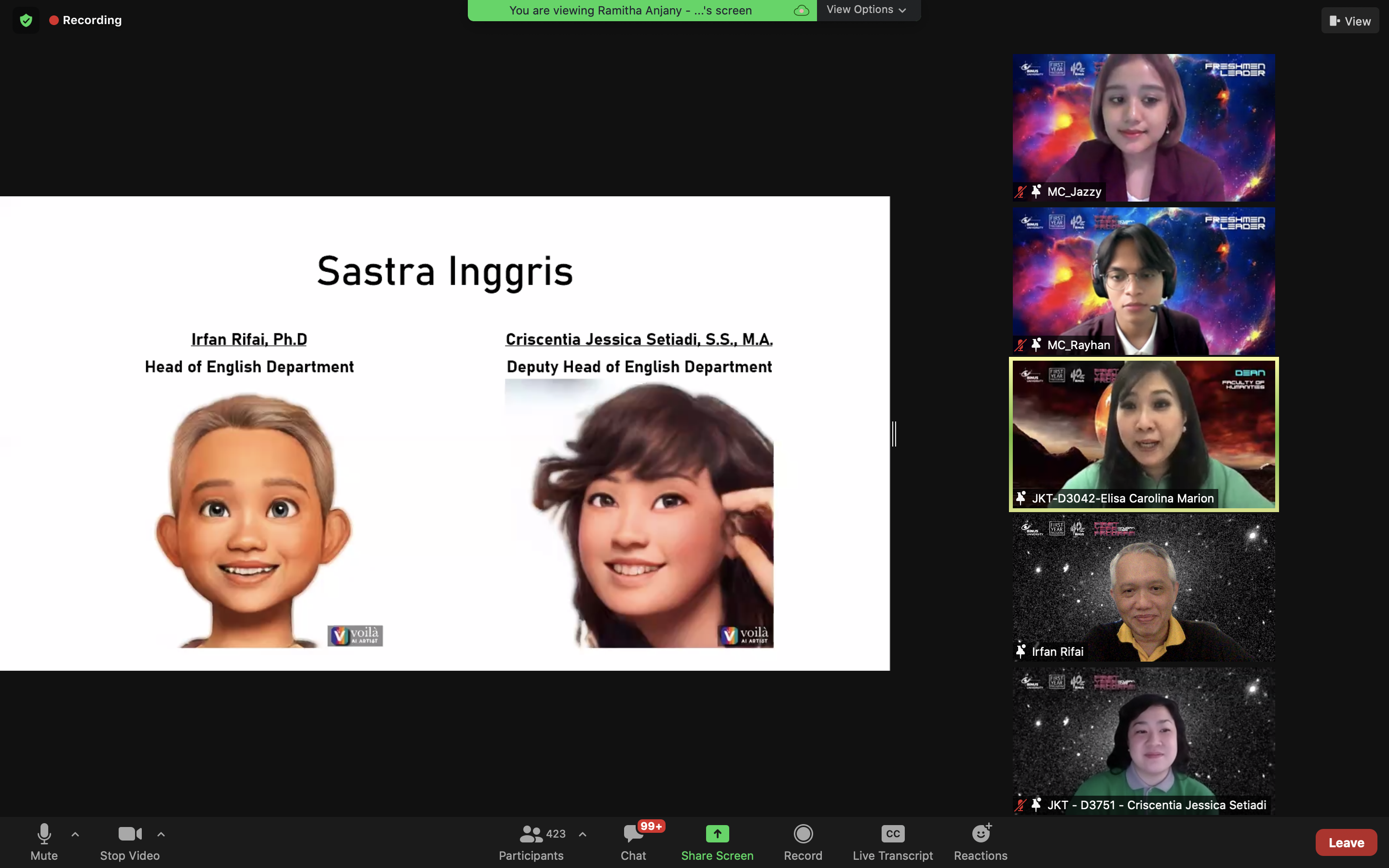Expand the Participants caret menu
The width and height of the screenshot is (1389, 868).
coord(583,834)
